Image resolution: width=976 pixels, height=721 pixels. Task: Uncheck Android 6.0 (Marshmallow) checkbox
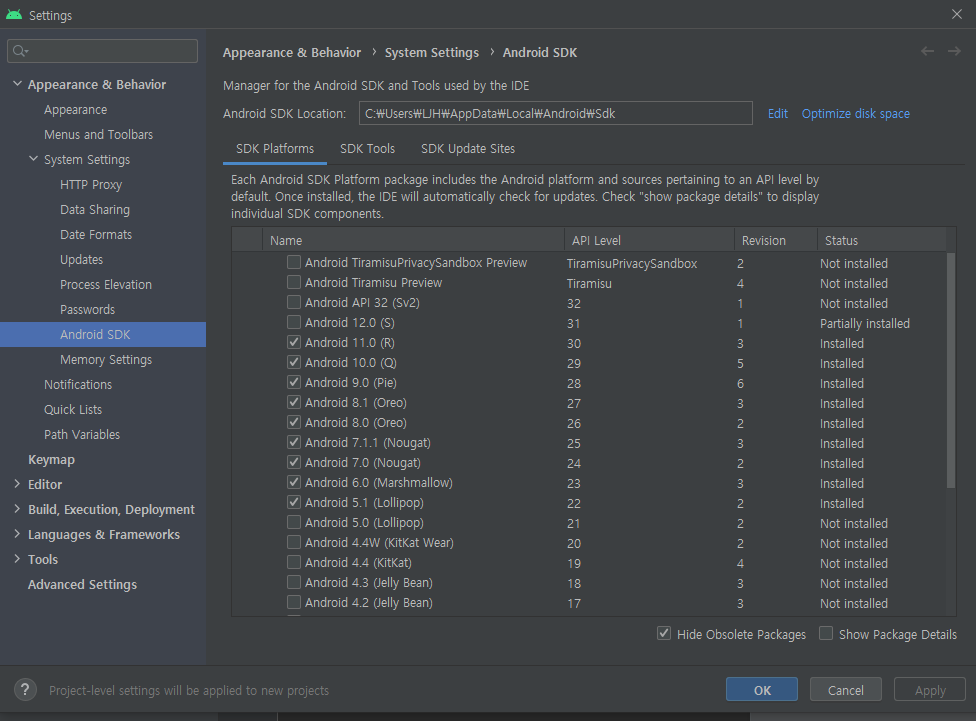click(294, 482)
